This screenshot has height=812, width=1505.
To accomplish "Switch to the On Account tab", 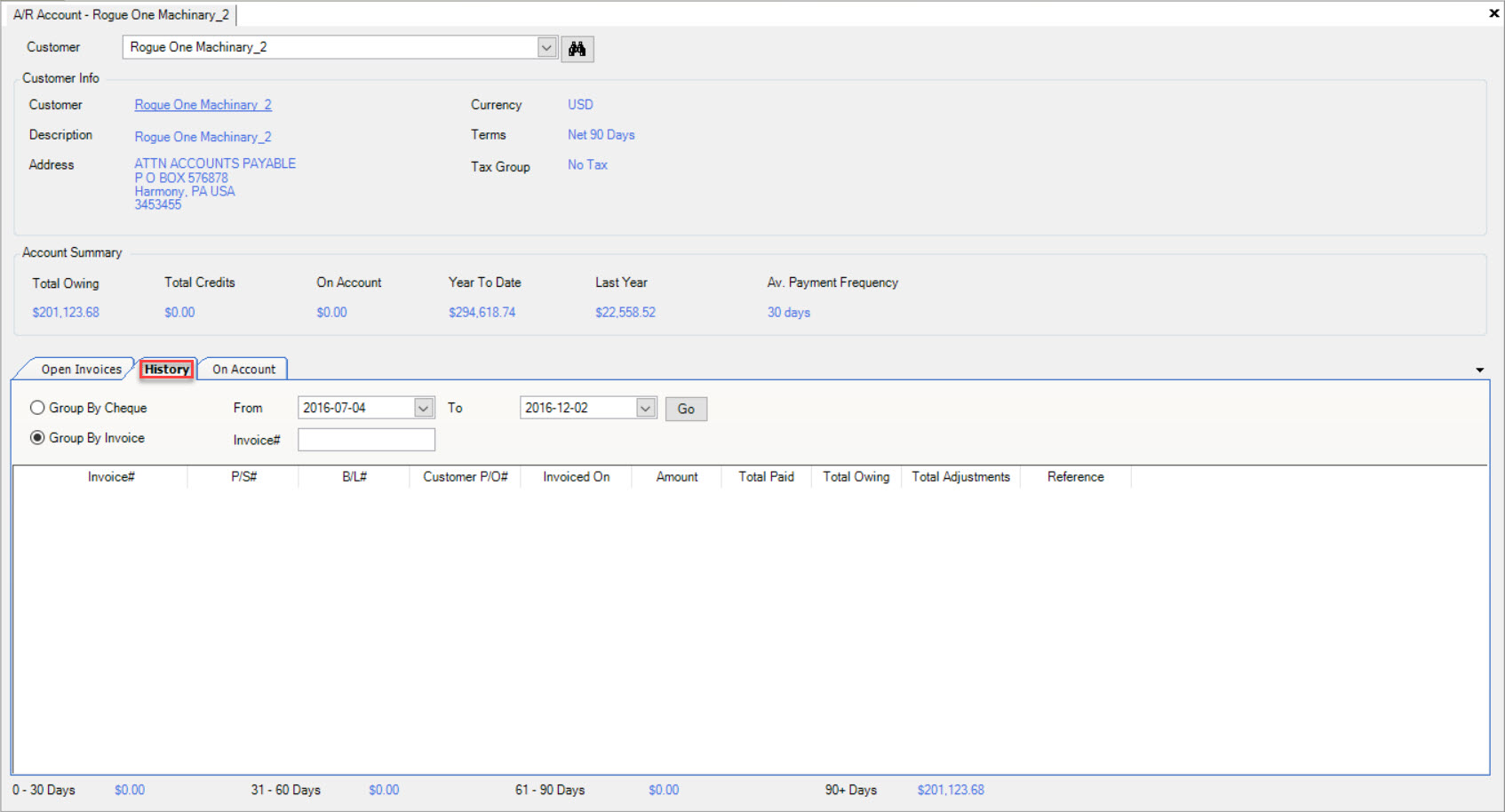I will [x=243, y=370].
